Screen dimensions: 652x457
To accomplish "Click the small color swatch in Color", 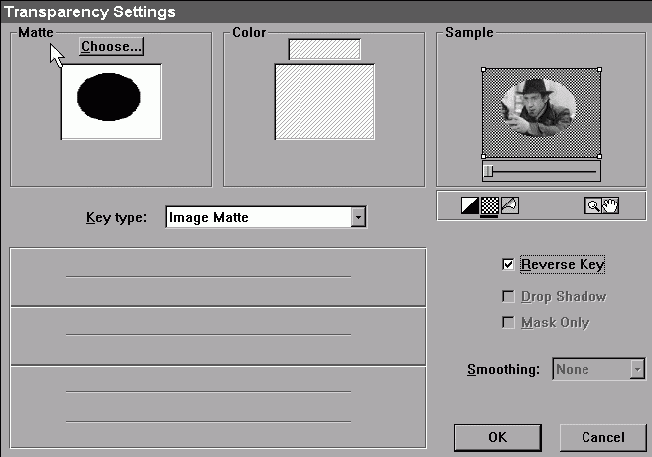I will point(325,49).
